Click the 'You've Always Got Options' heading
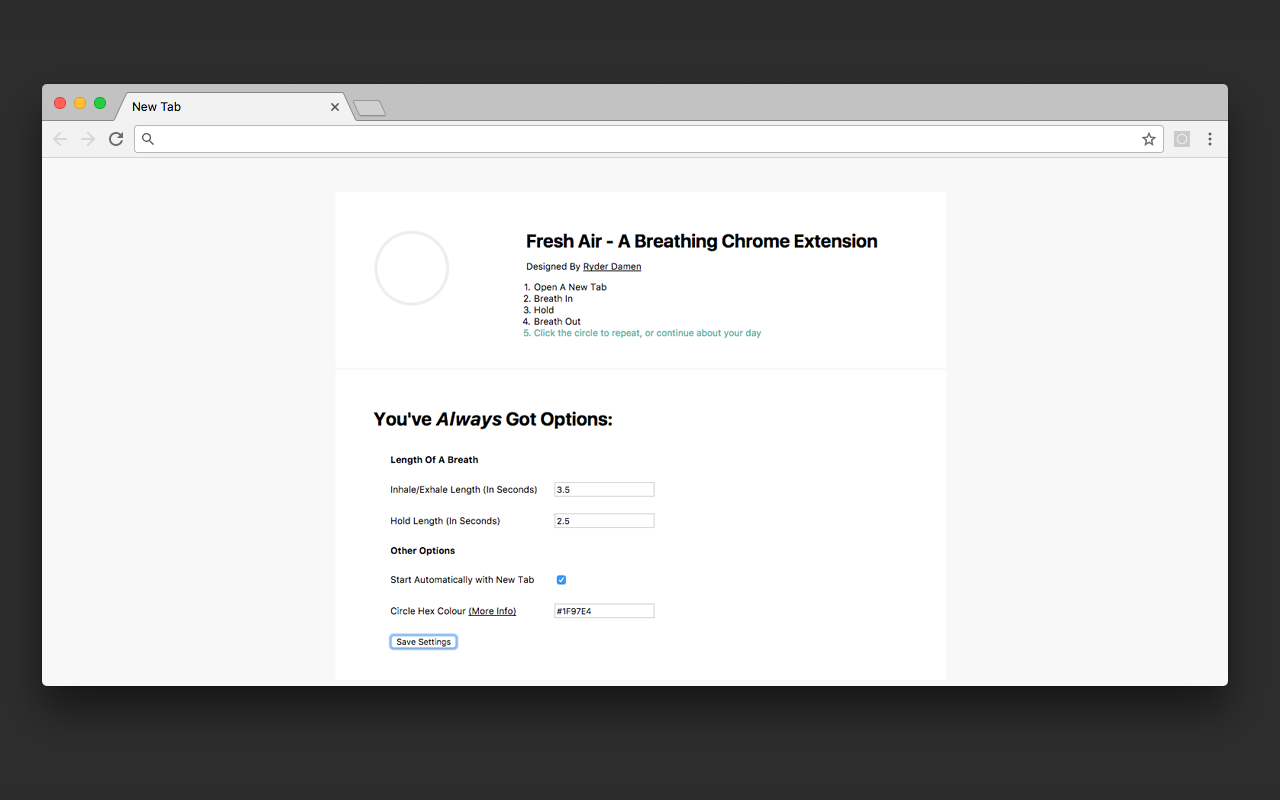 click(493, 419)
